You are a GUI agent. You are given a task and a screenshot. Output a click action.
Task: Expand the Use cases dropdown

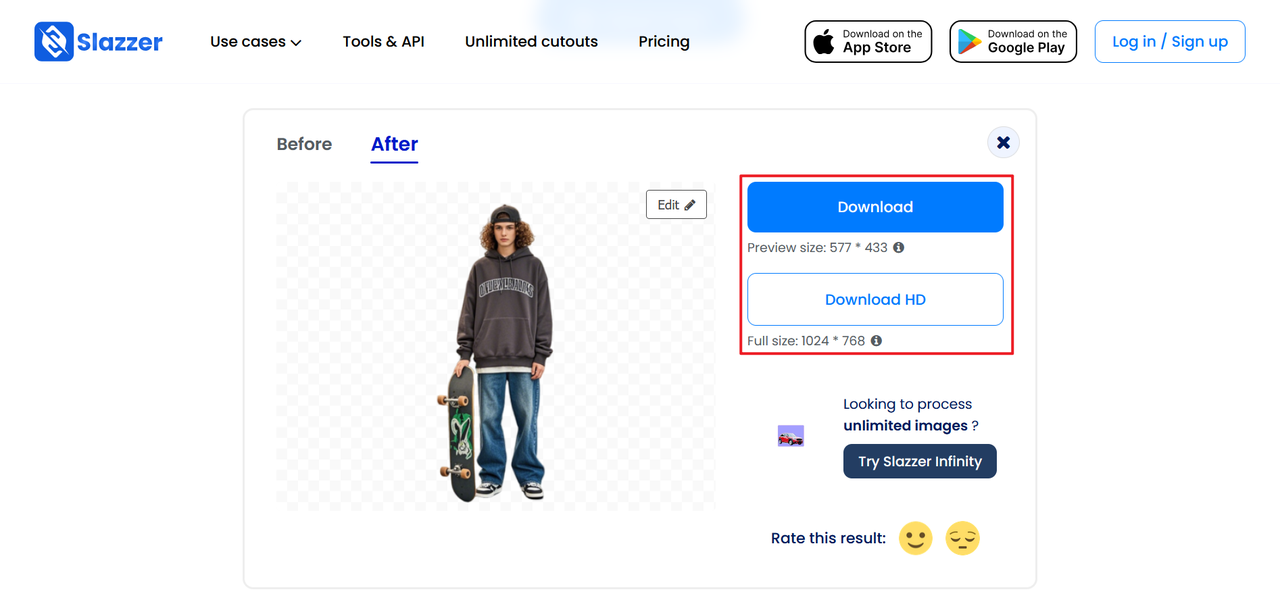255,42
